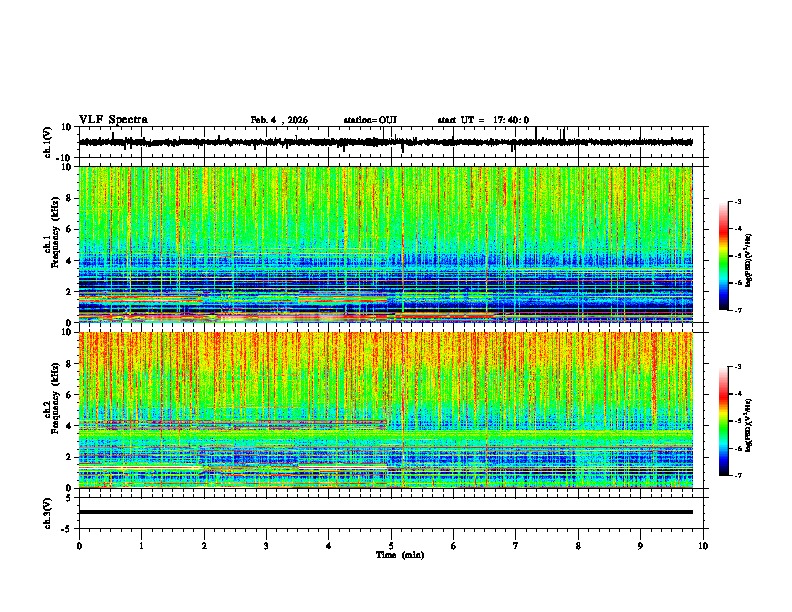The image size is (792, 612).
Task: Click the time axis tick label "7"
Action: (x=516, y=546)
